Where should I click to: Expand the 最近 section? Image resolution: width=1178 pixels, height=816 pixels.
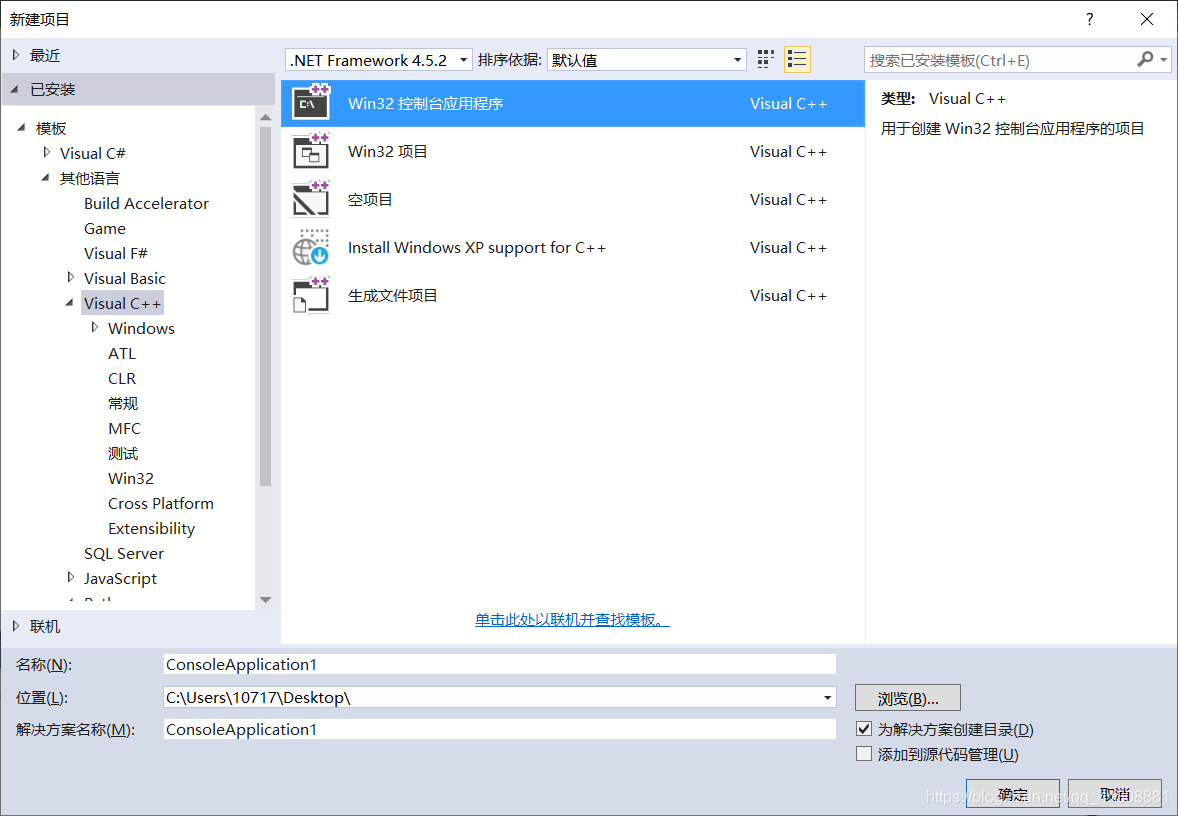[16, 55]
